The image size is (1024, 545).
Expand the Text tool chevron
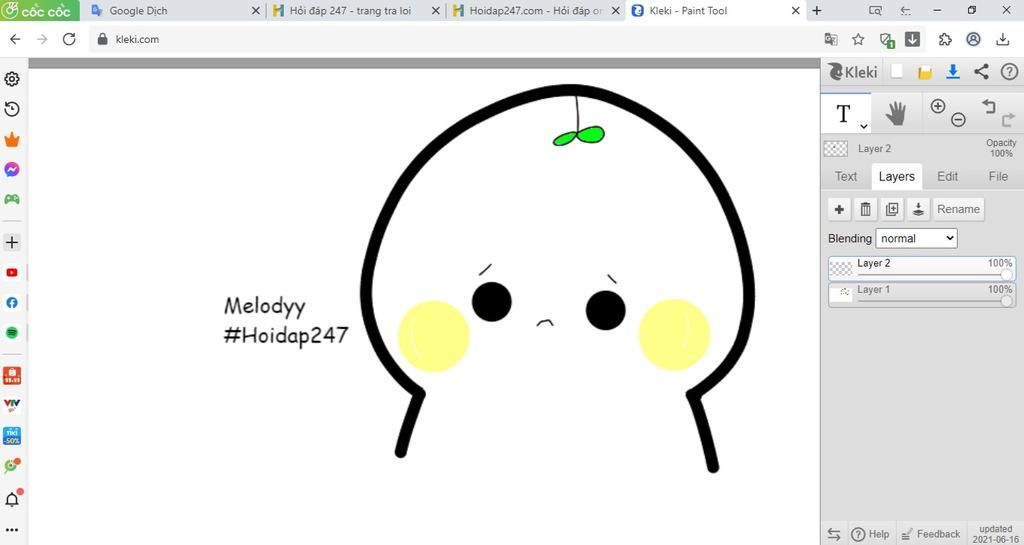pos(863,126)
